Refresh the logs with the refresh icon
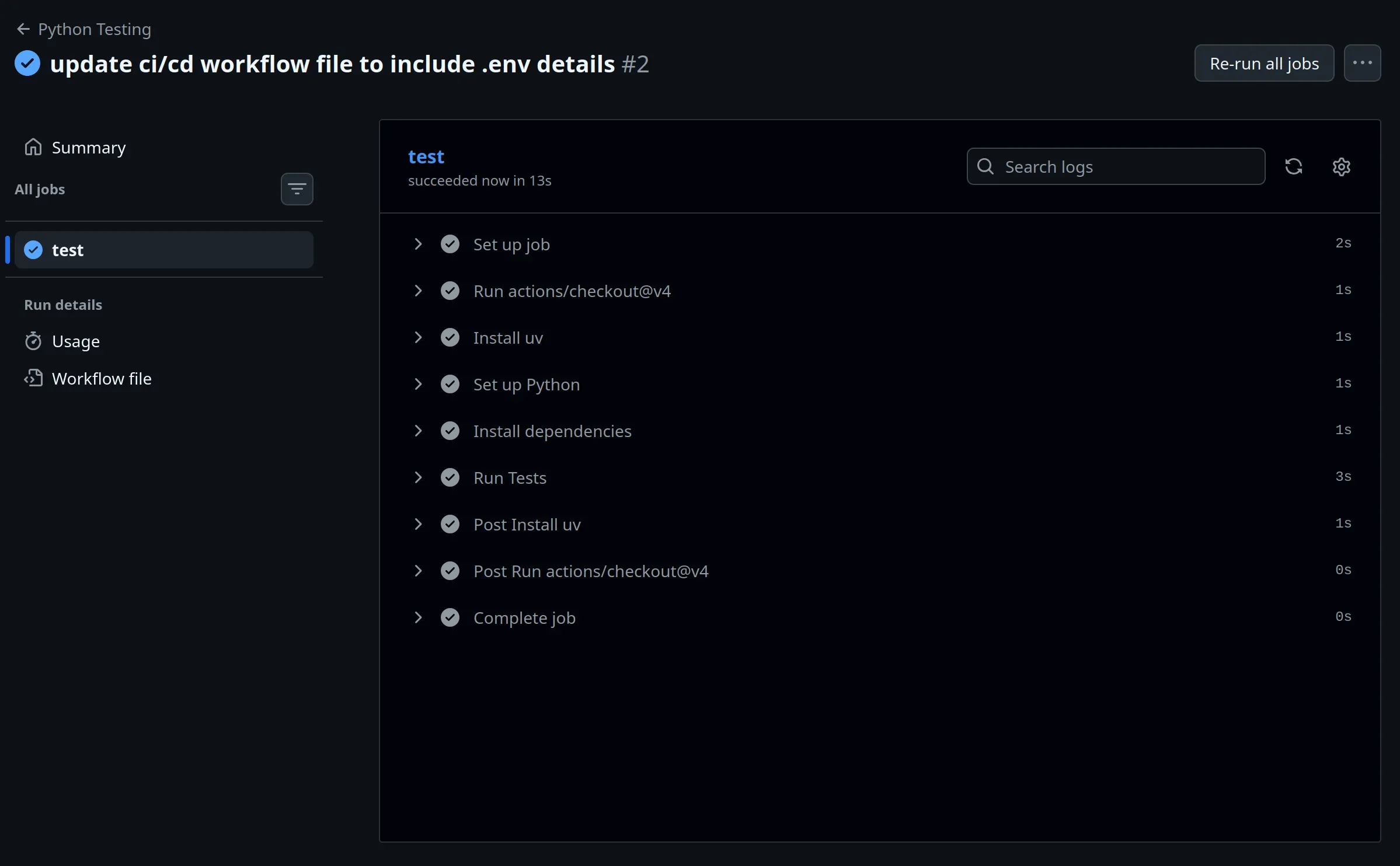Image resolution: width=1400 pixels, height=866 pixels. (1294, 166)
